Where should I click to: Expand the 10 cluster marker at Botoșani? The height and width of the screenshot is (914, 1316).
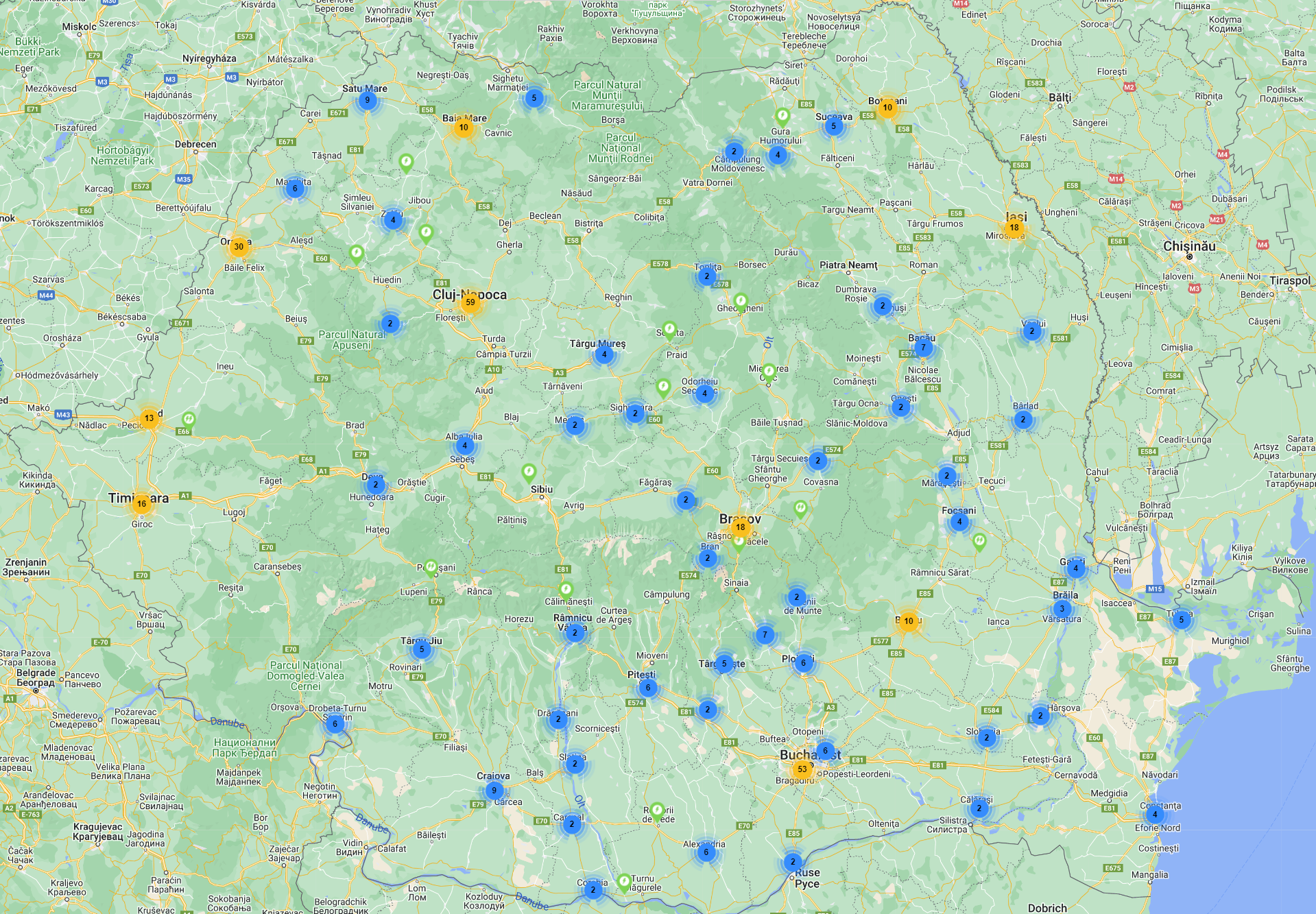coord(887,108)
